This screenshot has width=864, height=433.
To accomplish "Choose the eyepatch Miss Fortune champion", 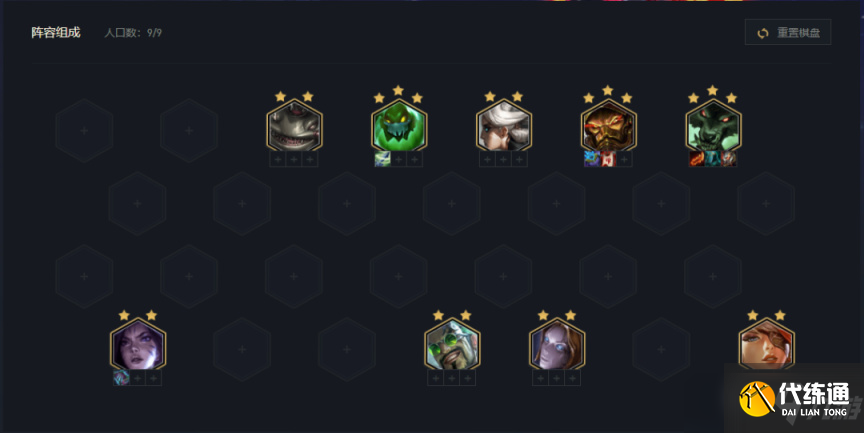I will click(x=766, y=344).
